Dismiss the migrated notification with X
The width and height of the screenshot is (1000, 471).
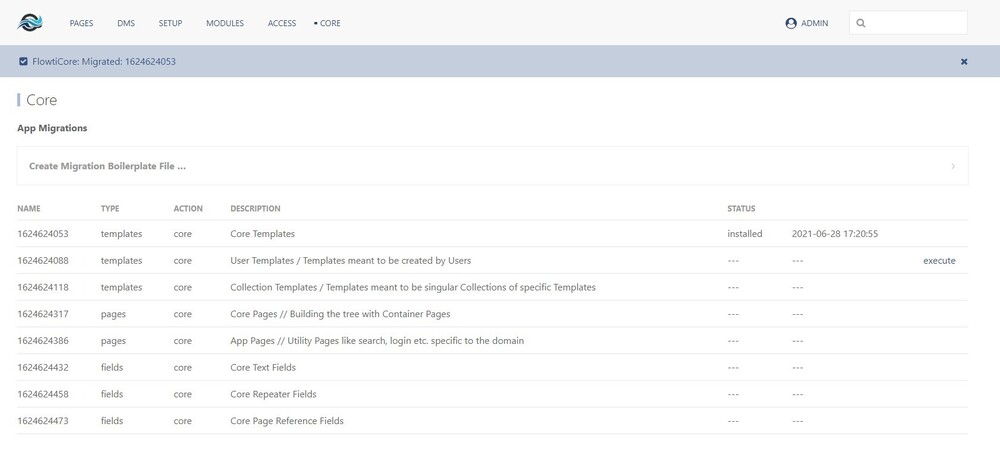tap(964, 62)
